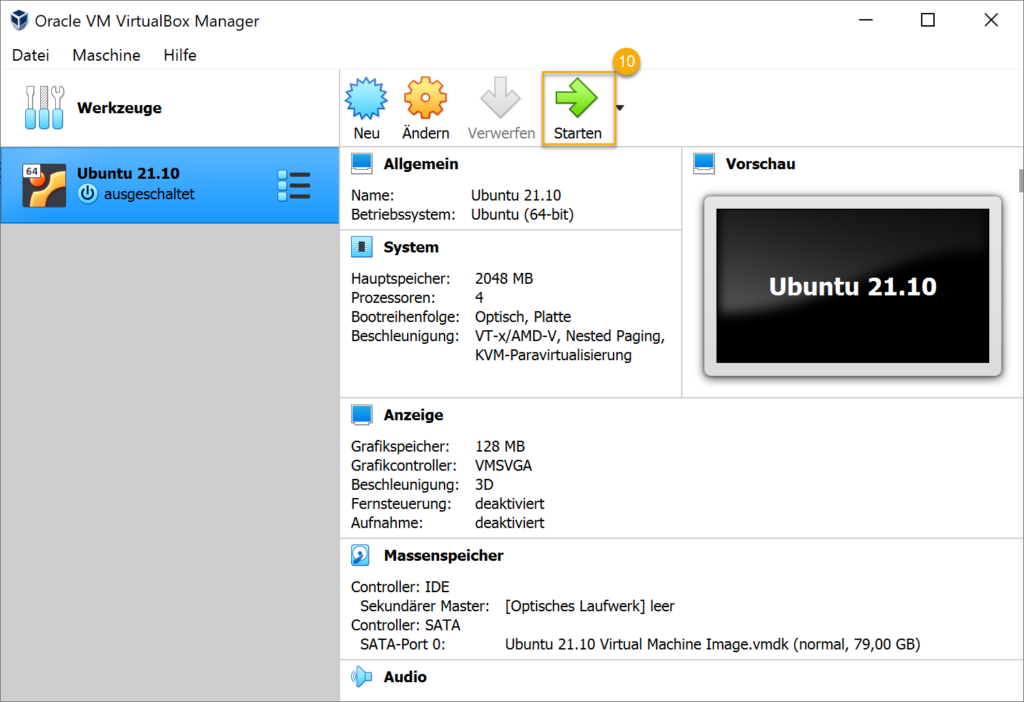1024x702 pixels.
Task: Click the Grafikcontroller value VMSVGA
Action: point(503,466)
